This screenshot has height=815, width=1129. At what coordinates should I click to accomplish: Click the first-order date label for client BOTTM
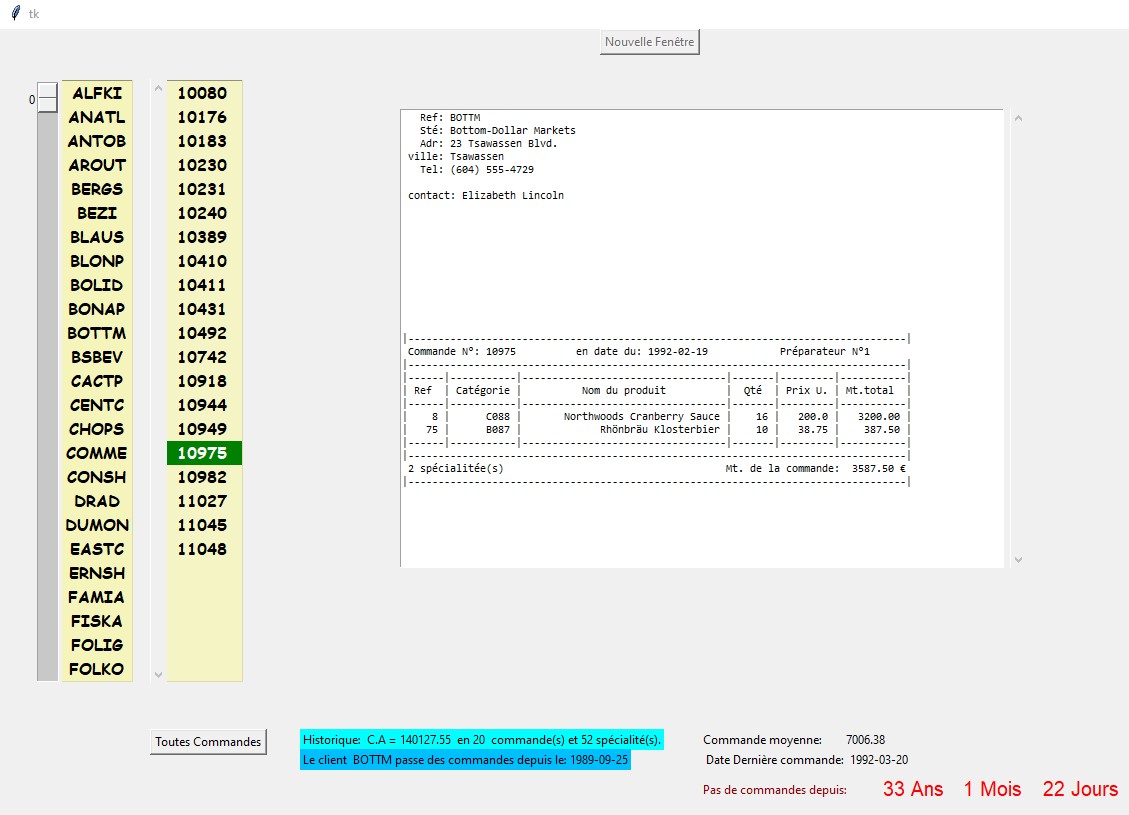(x=465, y=760)
